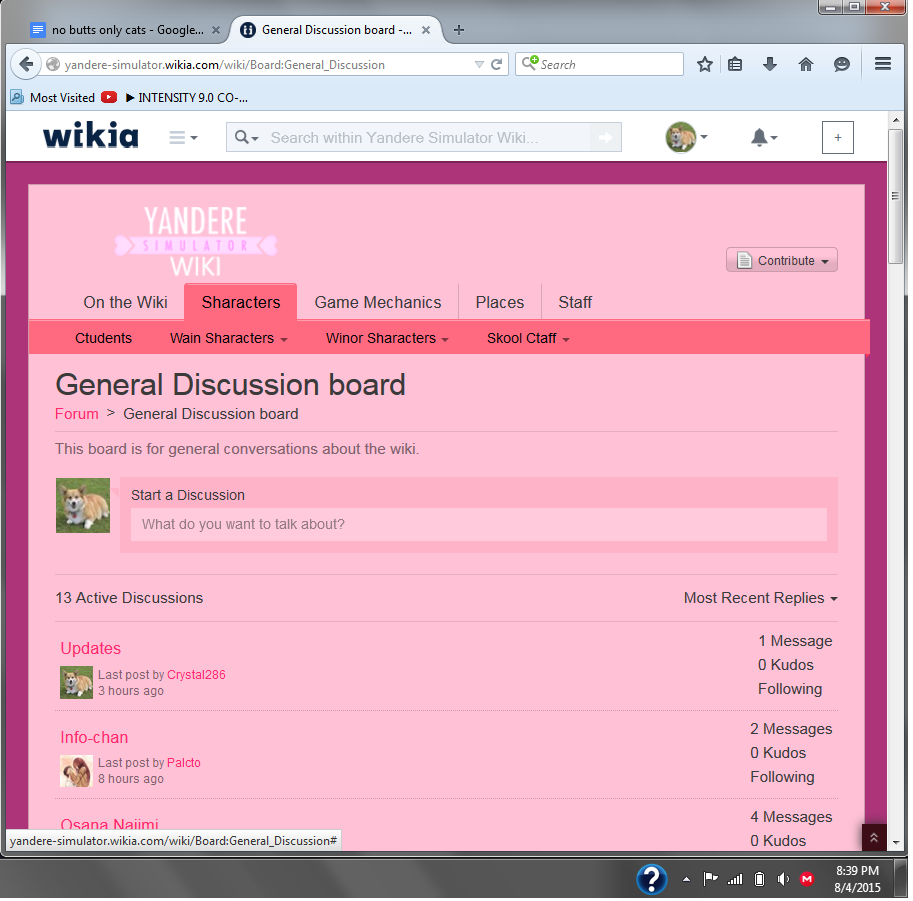This screenshot has width=913, height=901.
Task: Show hidden system tray icons arrow
Action: point(686,879)
